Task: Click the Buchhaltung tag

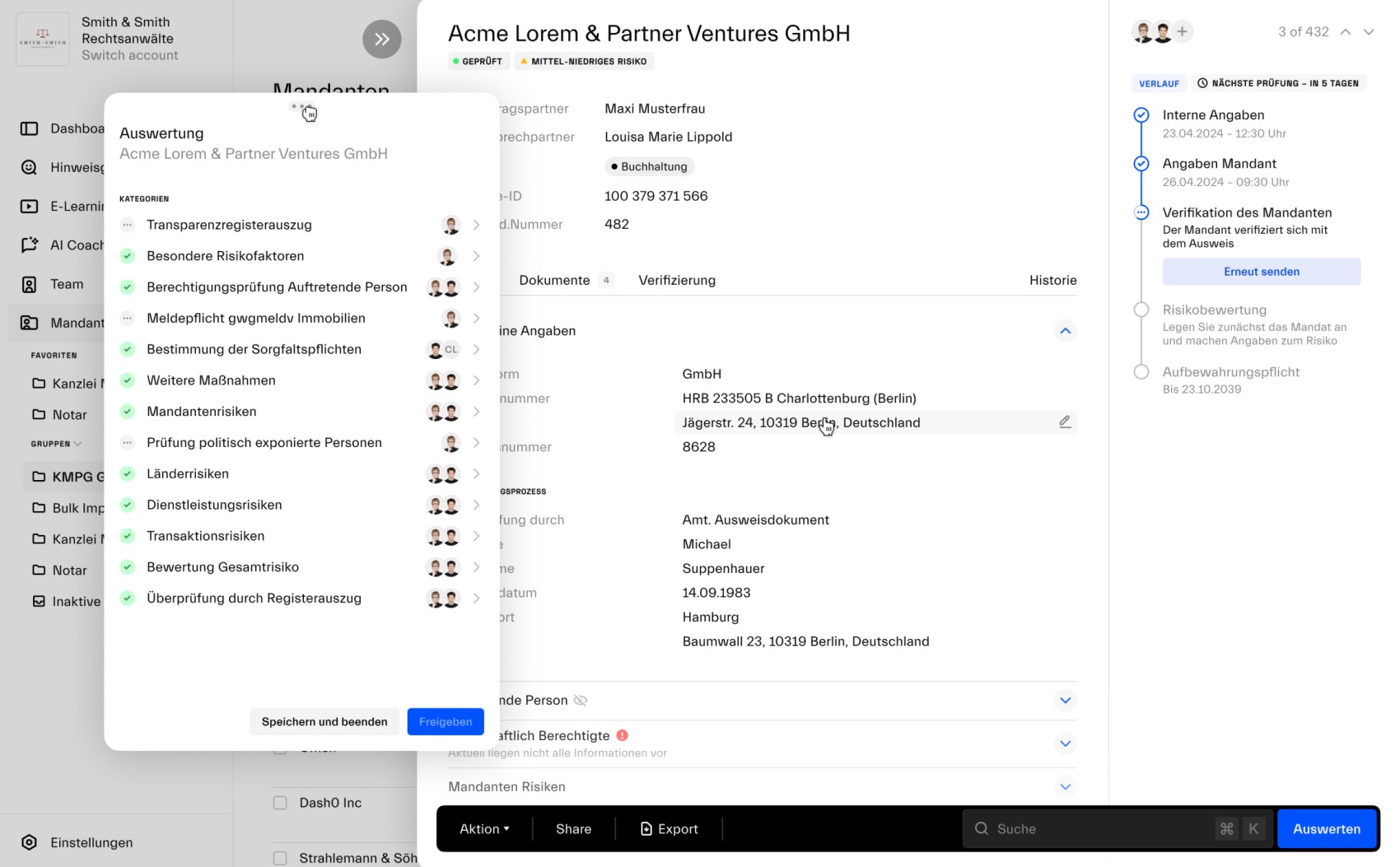Action: tap(649, 166)
